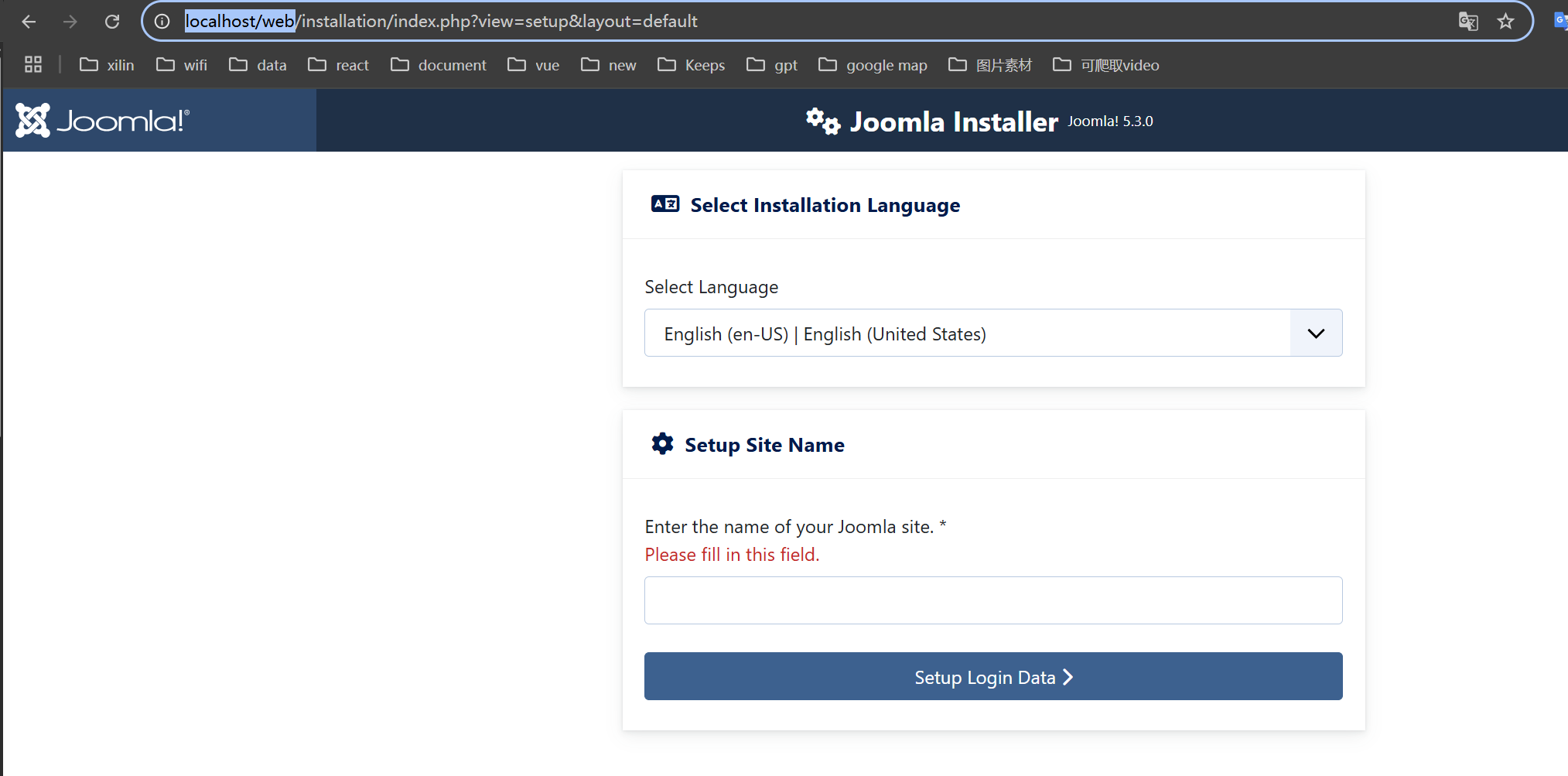Open the Keeps bookmark folder
The height and width of the screenshot is (776, 1568).
691,65
